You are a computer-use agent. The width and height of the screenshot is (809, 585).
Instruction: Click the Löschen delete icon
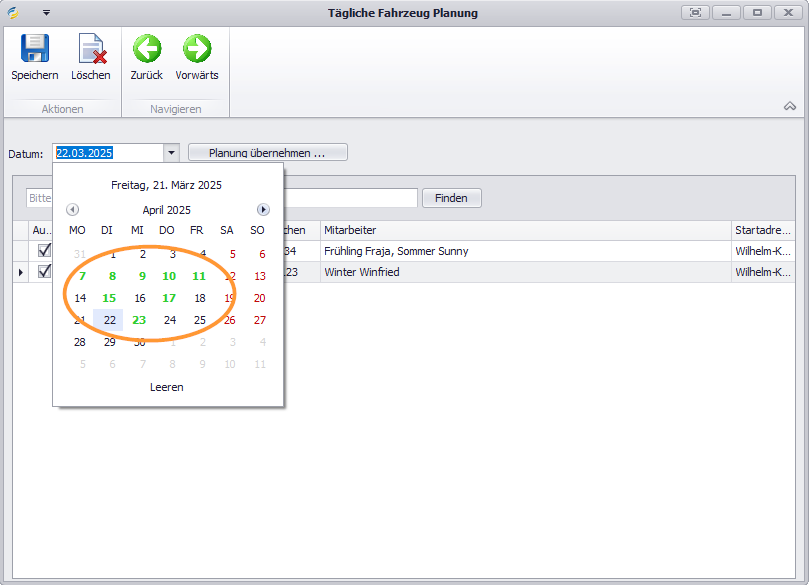[91, 49]
